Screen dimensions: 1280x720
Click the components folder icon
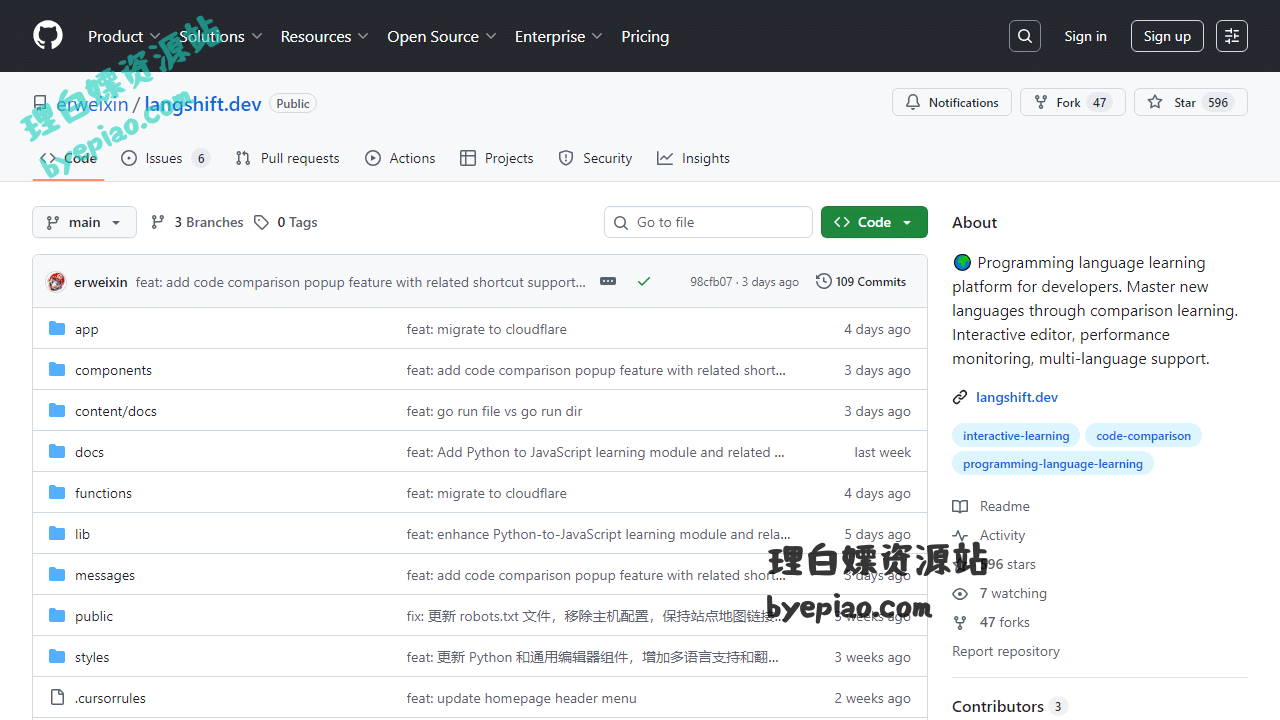point(57,370)
